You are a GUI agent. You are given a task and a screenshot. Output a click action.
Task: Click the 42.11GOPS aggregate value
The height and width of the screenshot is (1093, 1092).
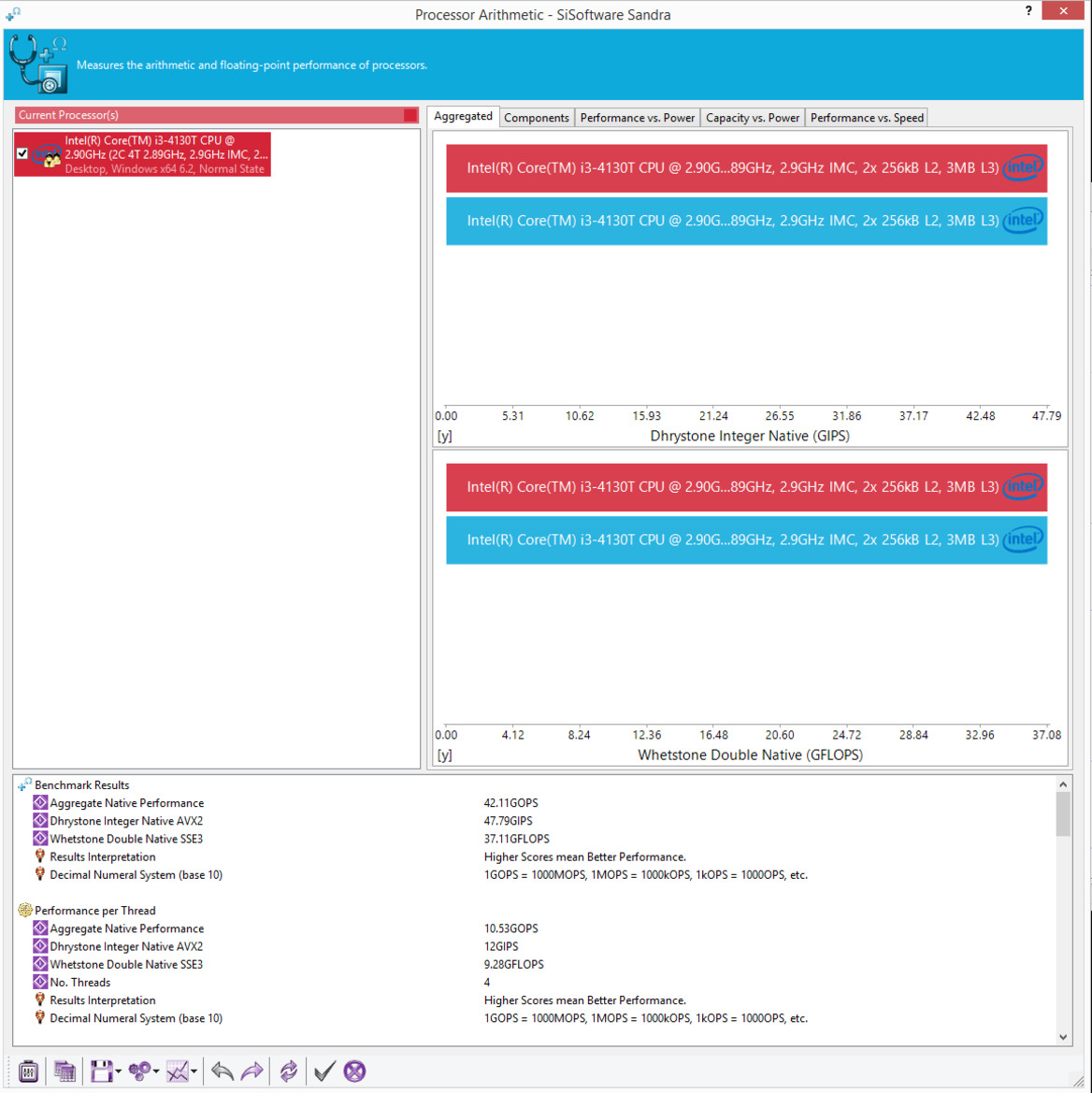(510, 803)
